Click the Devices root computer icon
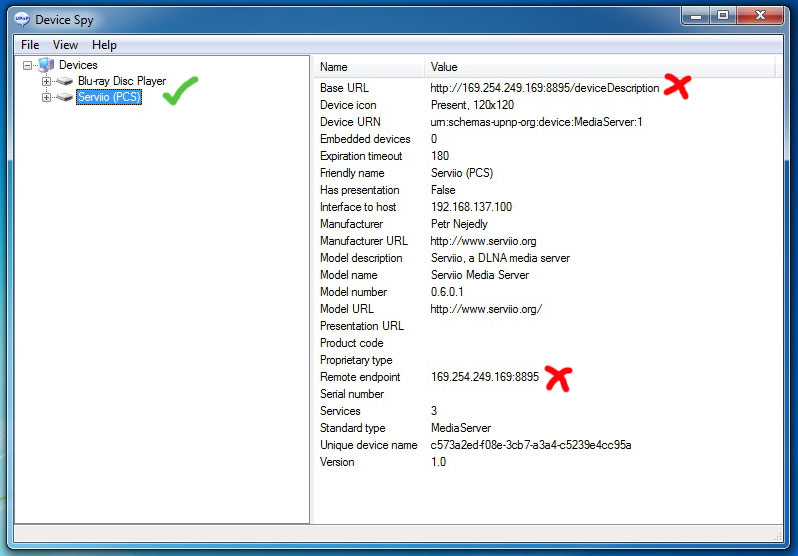798x556 pixels. (x=46, y=65)
